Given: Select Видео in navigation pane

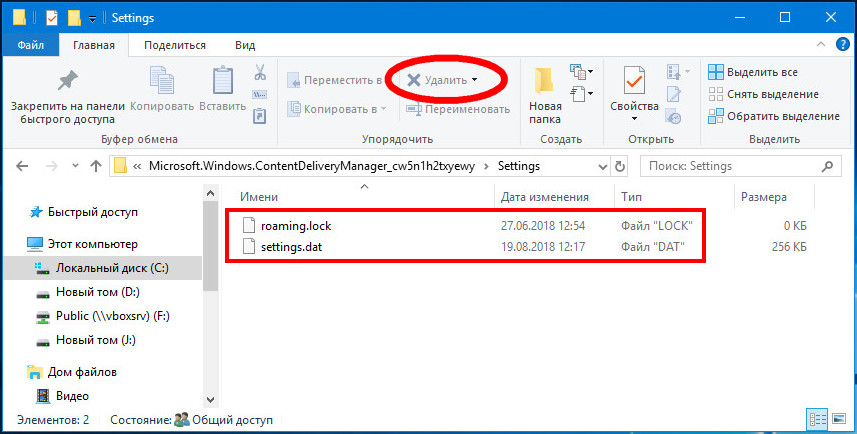Looking at the screenshot, I should click(72, 396).
